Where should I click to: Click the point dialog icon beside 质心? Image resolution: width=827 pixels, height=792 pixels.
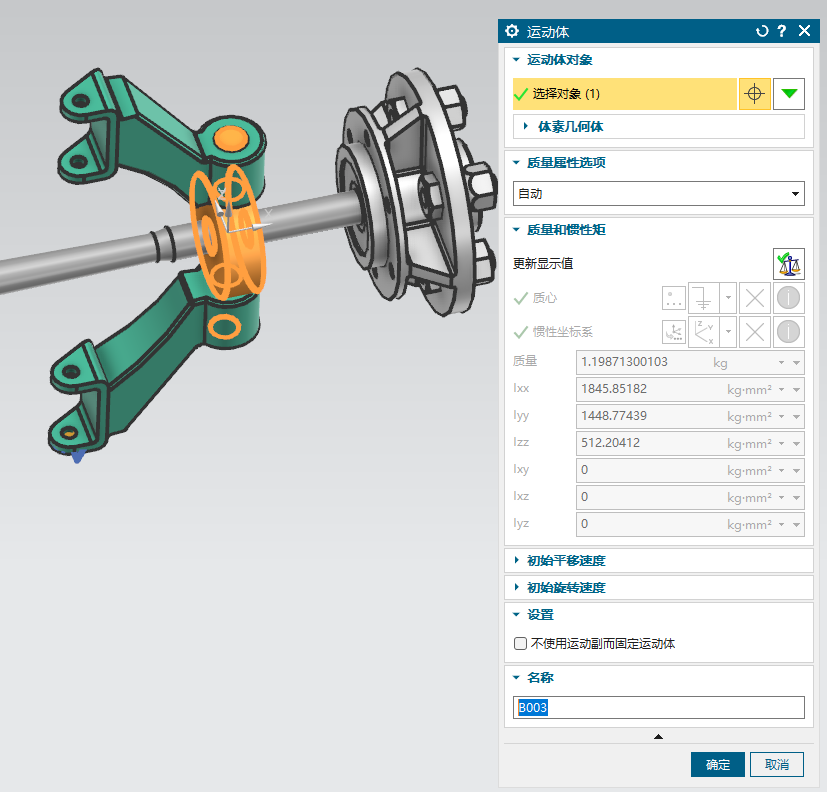tap(674, 298)
